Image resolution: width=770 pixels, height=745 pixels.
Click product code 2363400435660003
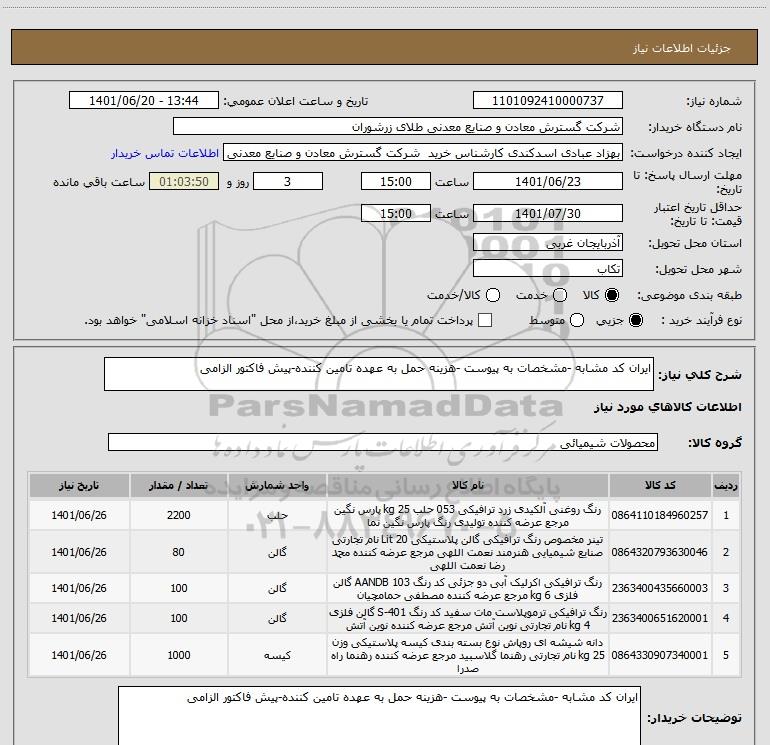point(660,588)
